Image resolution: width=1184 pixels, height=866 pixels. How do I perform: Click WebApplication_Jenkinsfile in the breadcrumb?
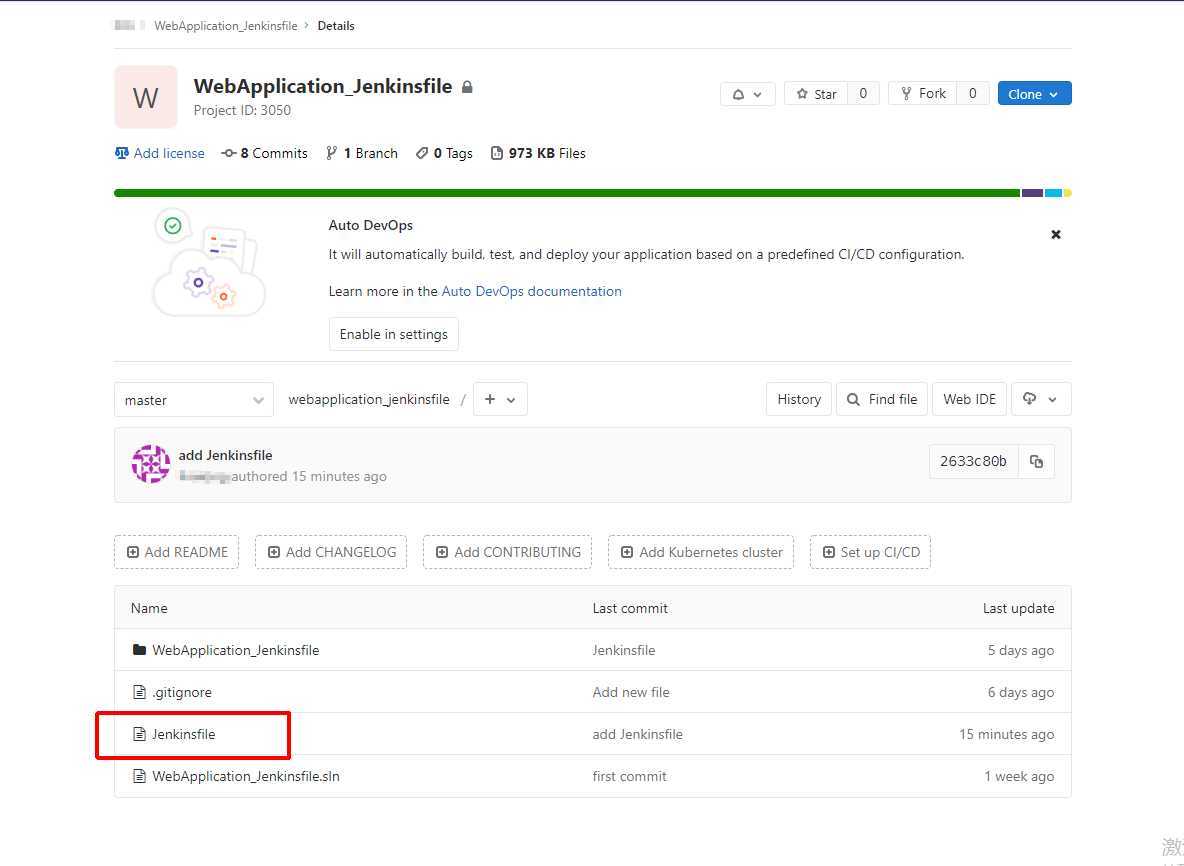(226, 26)
